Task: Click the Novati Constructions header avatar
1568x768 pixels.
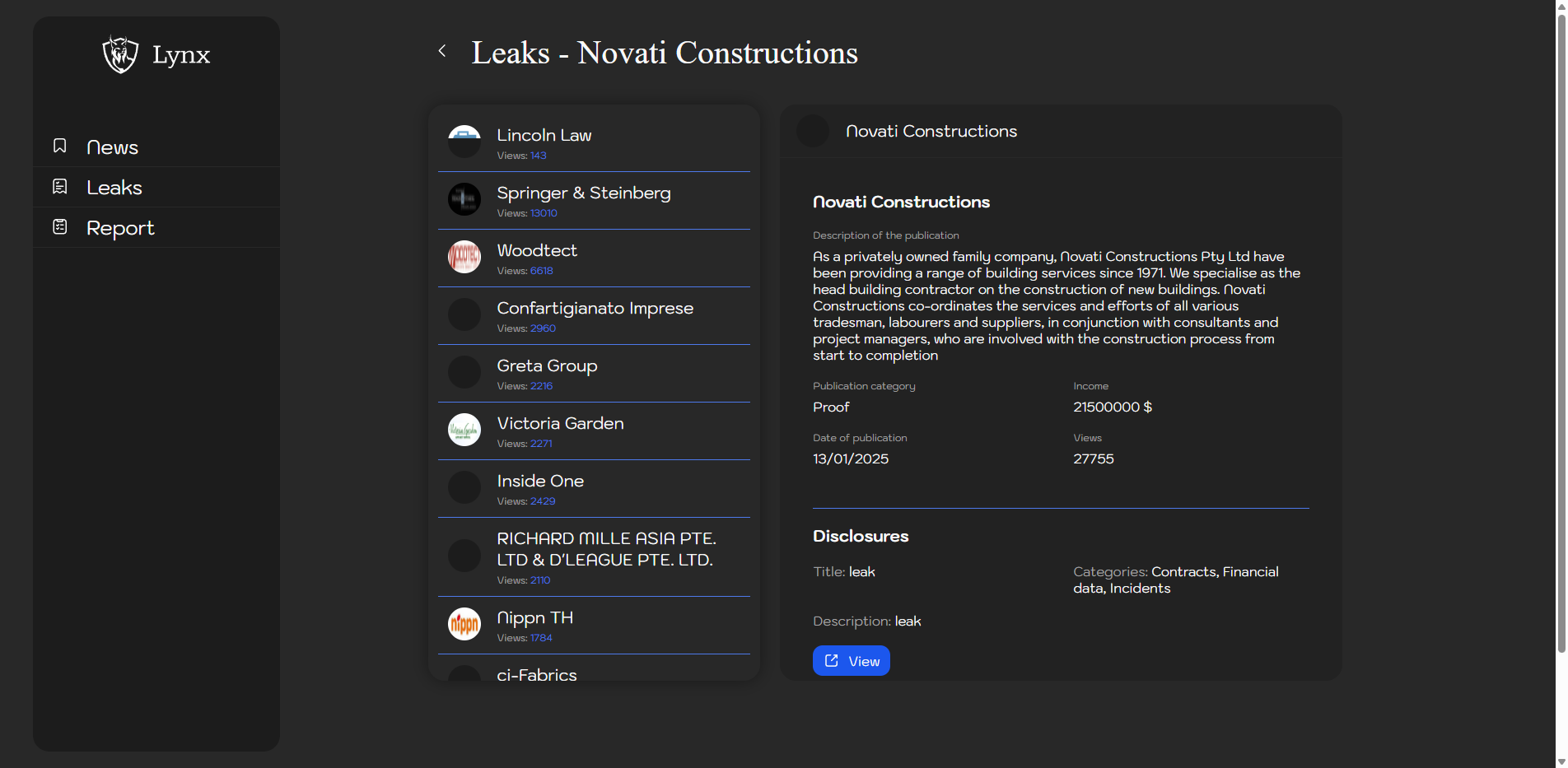Action: pos(813,132)
